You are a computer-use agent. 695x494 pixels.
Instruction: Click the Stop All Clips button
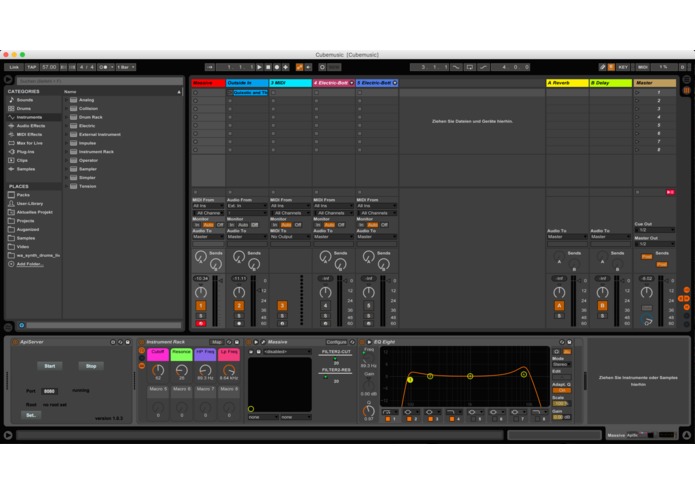point(637,192)
